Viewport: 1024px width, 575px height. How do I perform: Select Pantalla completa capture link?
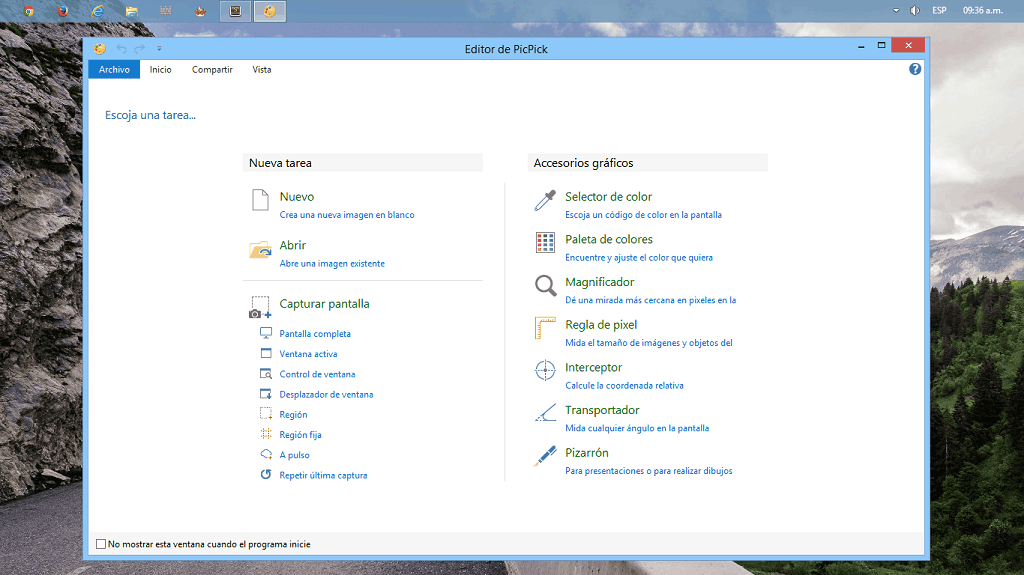315,333
